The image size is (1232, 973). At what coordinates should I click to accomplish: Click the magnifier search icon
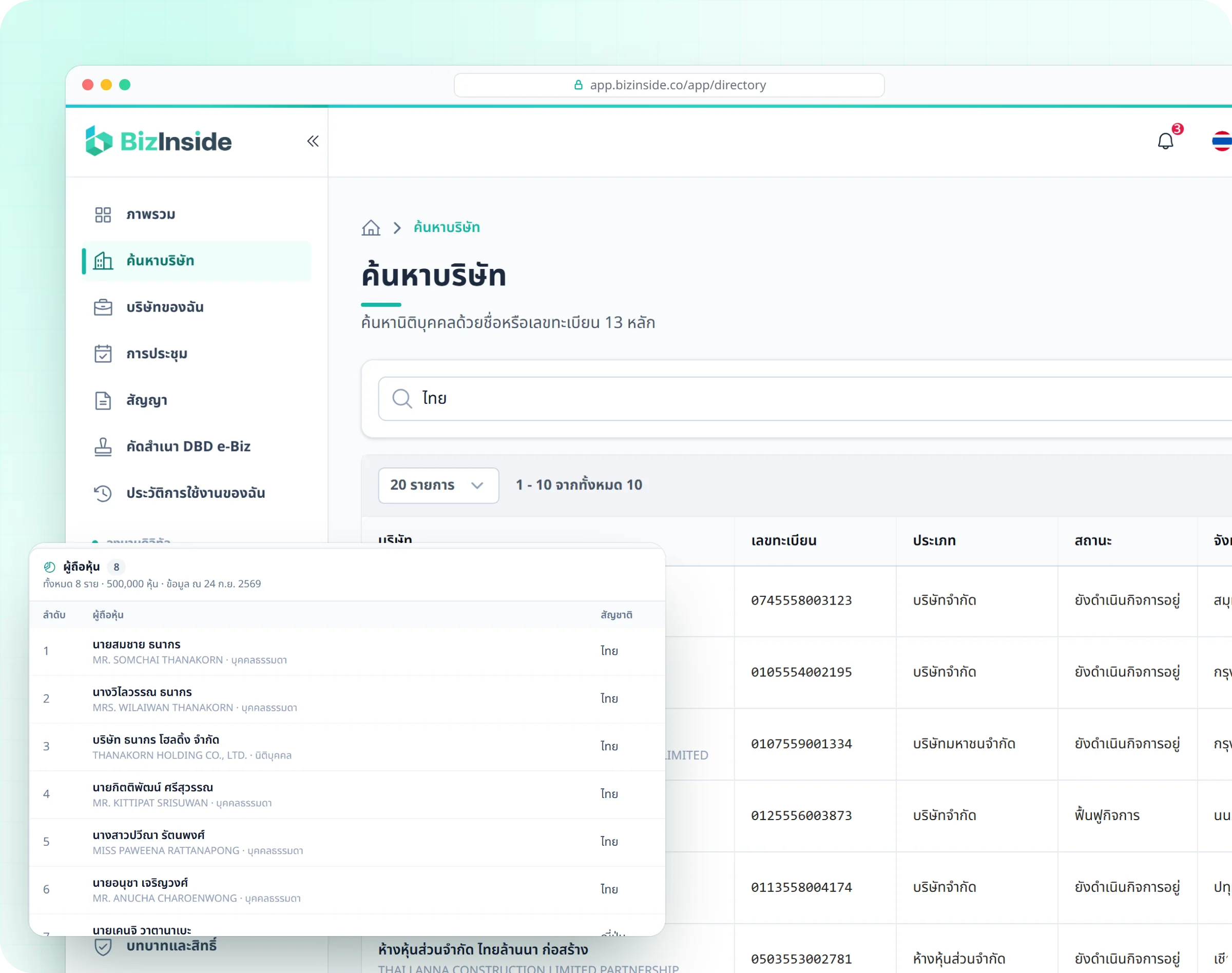pyautogui.click(x=402, y=398)
